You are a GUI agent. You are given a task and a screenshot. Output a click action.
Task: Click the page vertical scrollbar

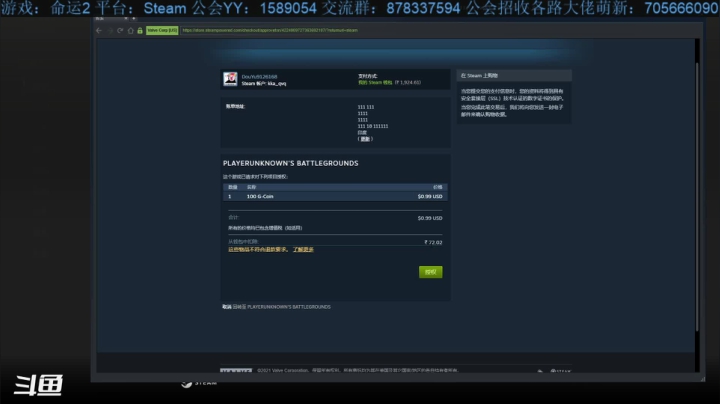click(x=697, y=197)
